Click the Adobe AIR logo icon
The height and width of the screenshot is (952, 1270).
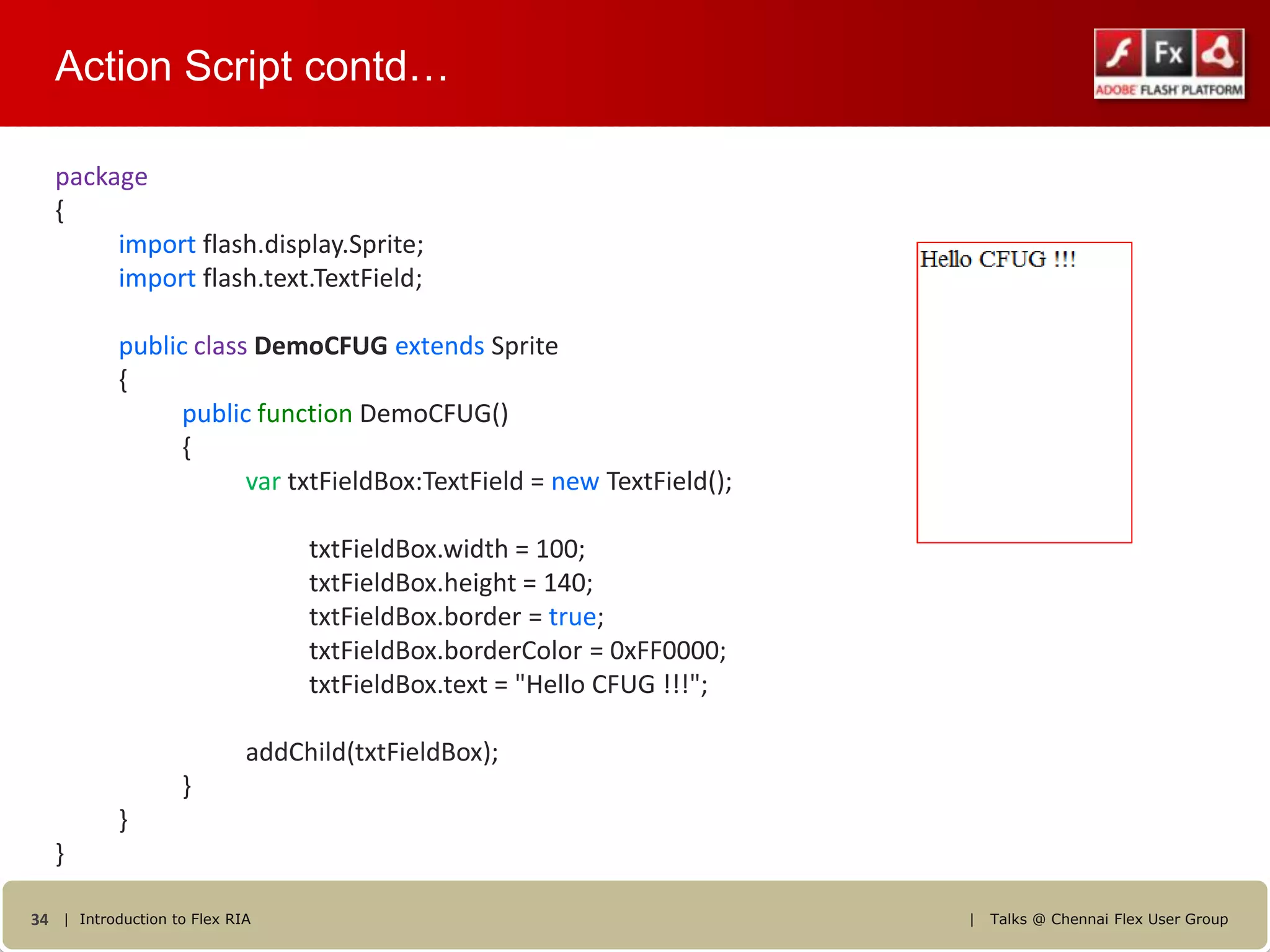1219,53
